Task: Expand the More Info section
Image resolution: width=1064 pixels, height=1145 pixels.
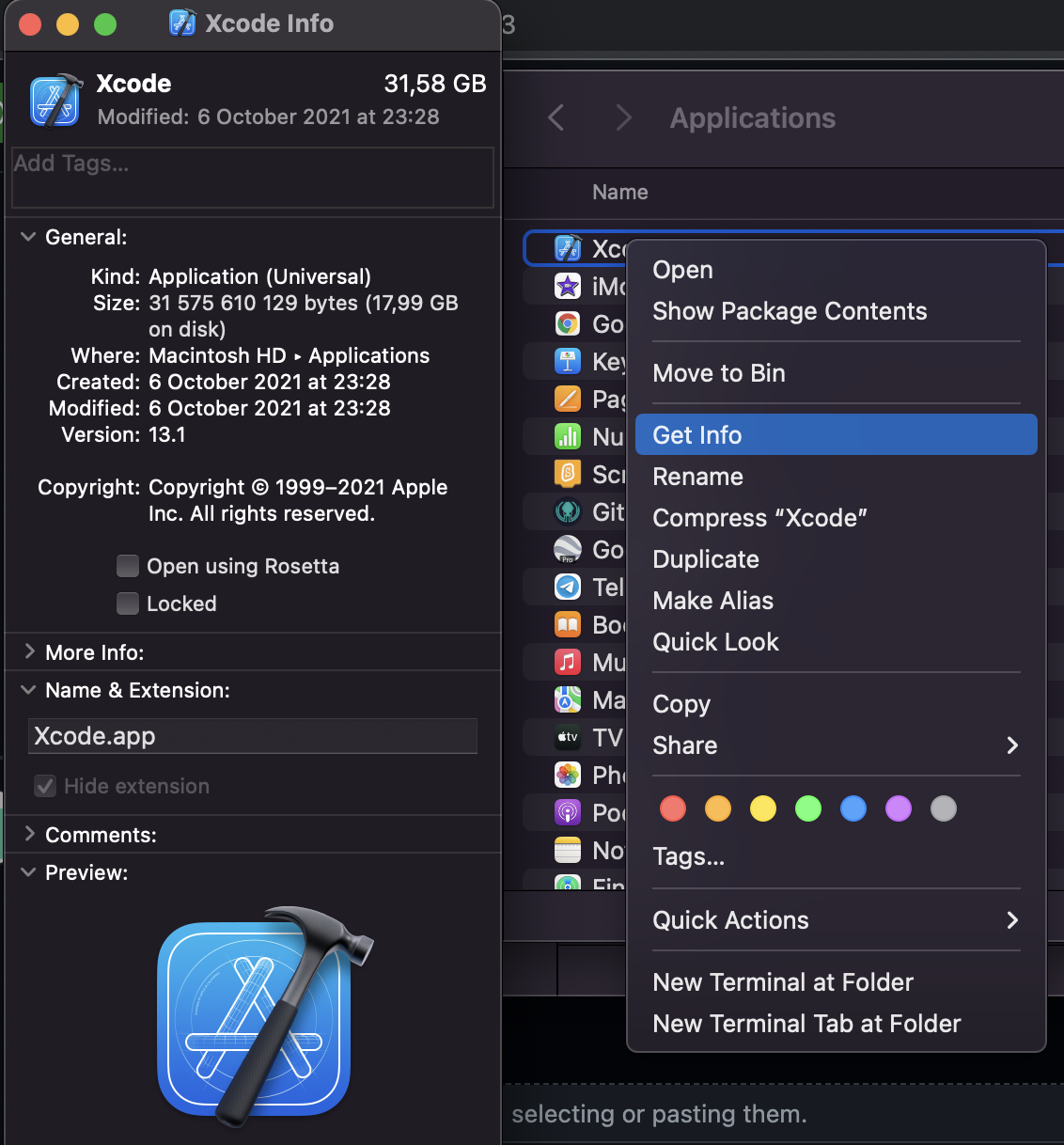Action: pos(27,651)
